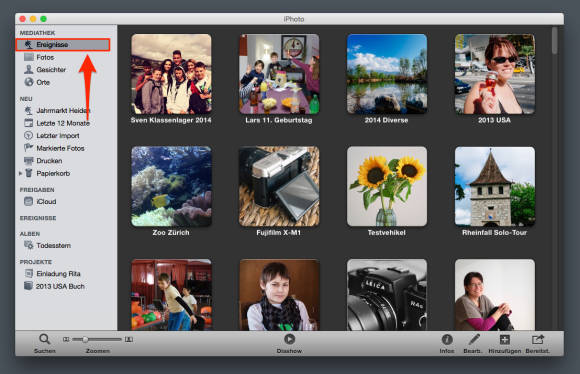
Task: Open the Todesstern album icon
Action: [x=28, y=245]
